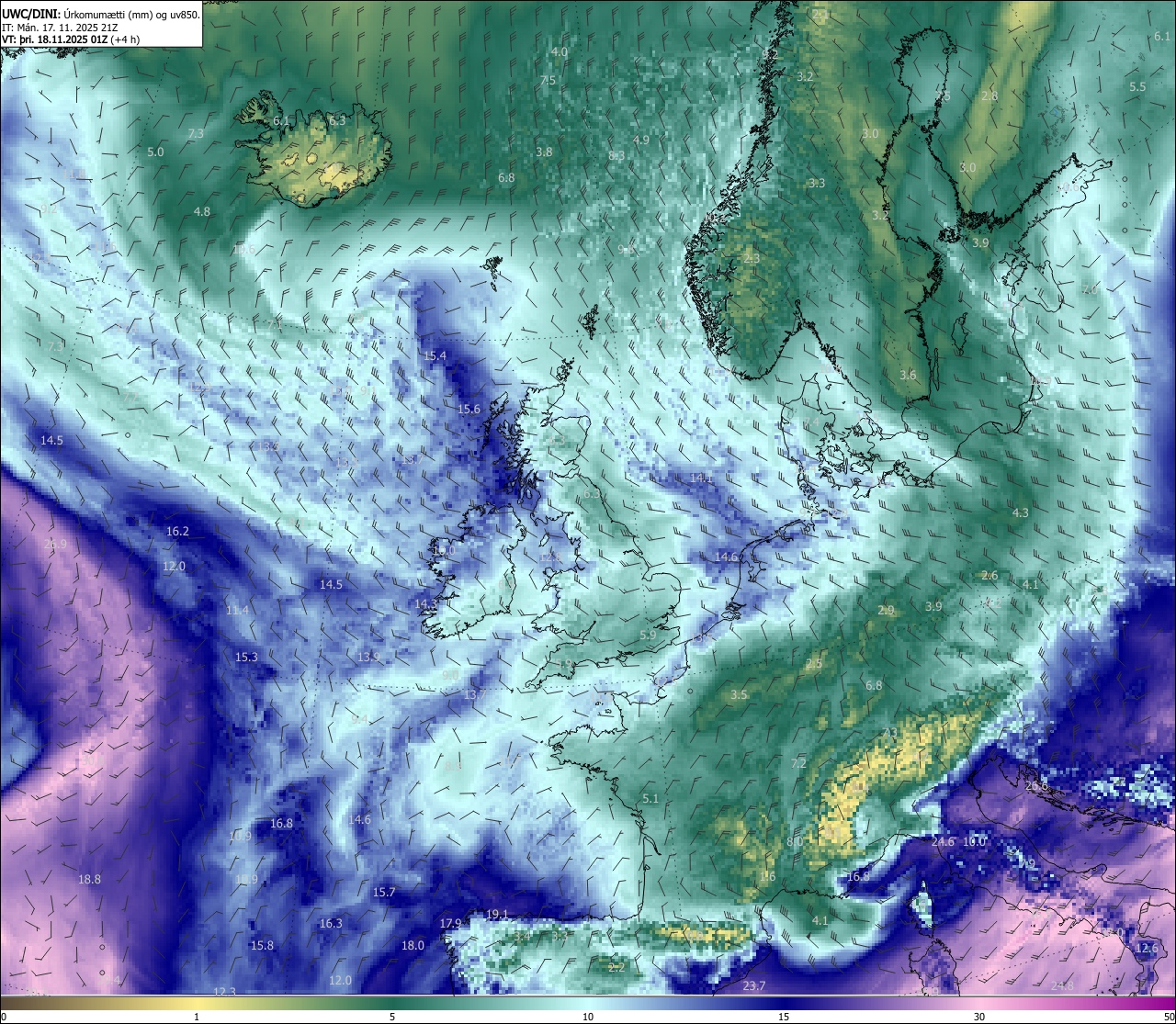This screenshot has height=1024, width=1176.
Task: Click the 10 tick on color scale
Action: 588,1017
